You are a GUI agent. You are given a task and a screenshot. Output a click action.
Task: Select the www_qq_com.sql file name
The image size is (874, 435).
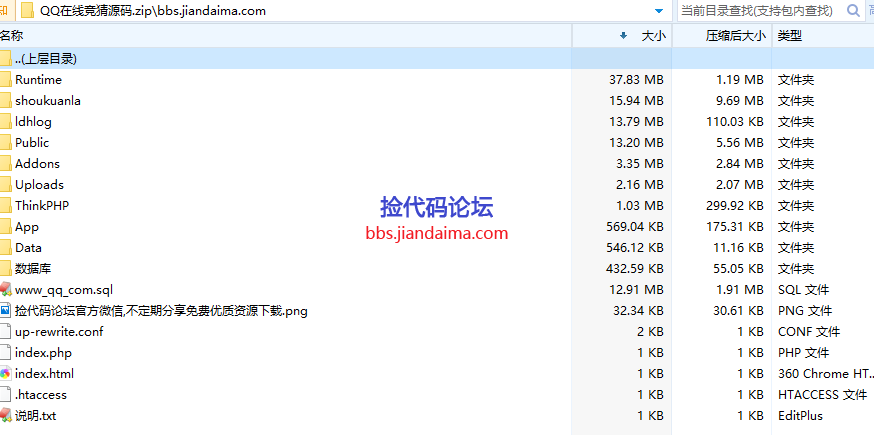click(x=64, y=290)
